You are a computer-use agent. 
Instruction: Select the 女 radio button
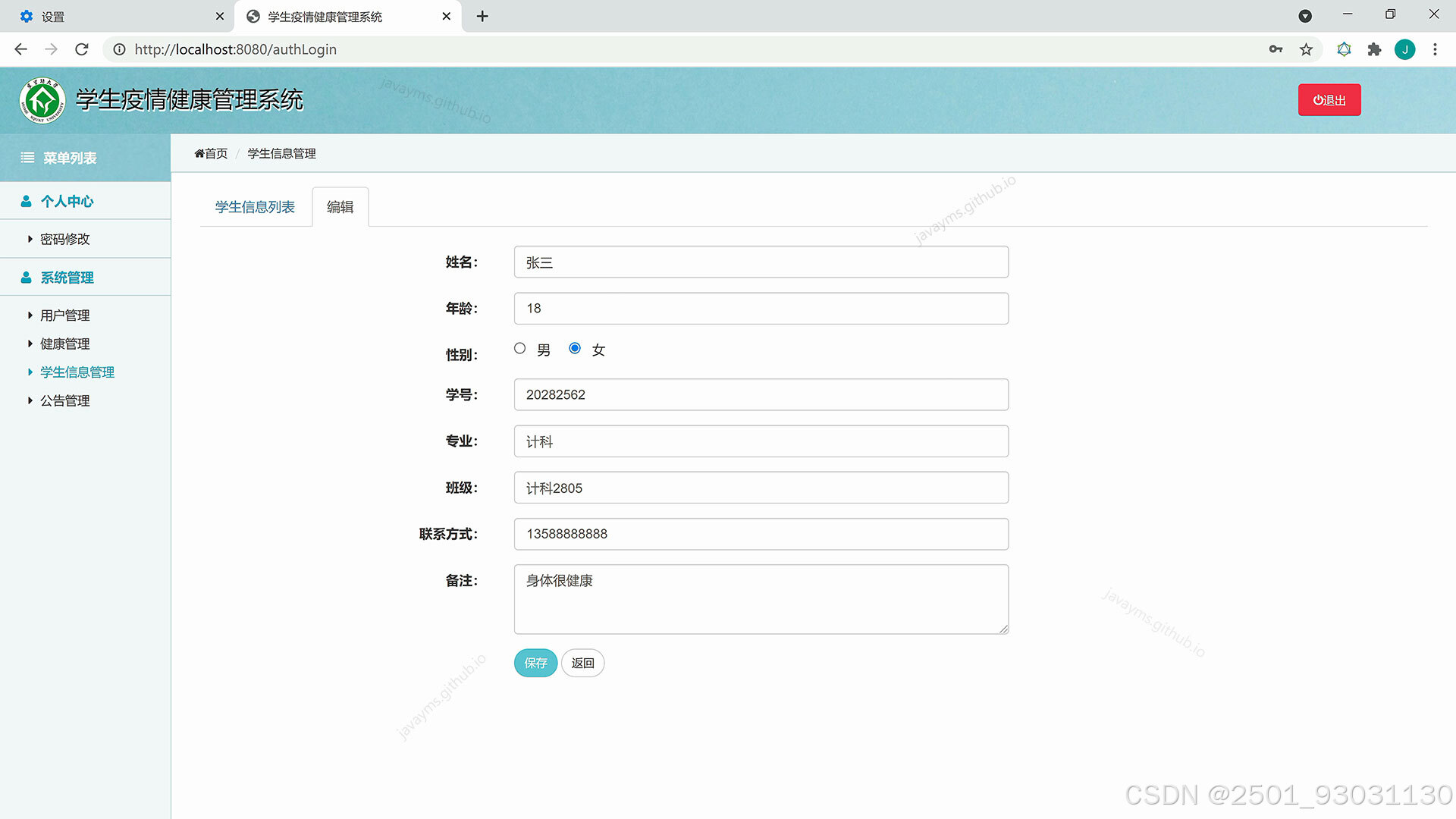tap(575, 348)
